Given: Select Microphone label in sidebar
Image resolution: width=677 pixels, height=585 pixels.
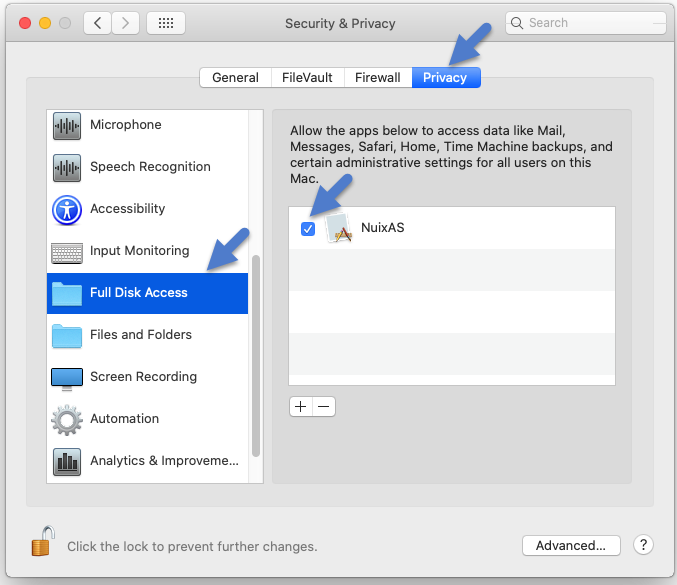Looking at the screenshot, I should (x=126, y=125).
